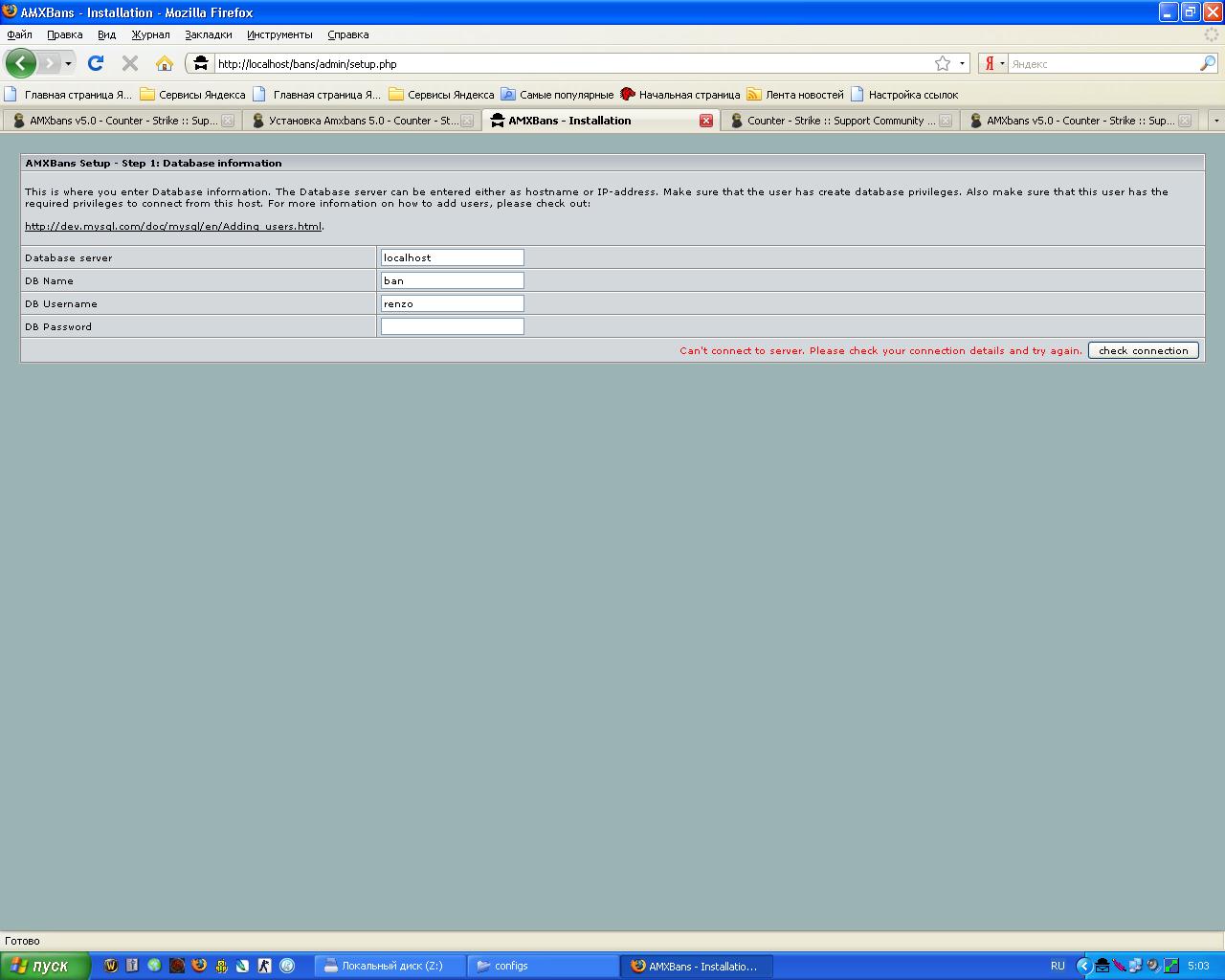
Task: Click the Firefox forward arrow button
Action: (x=50, y=63)
